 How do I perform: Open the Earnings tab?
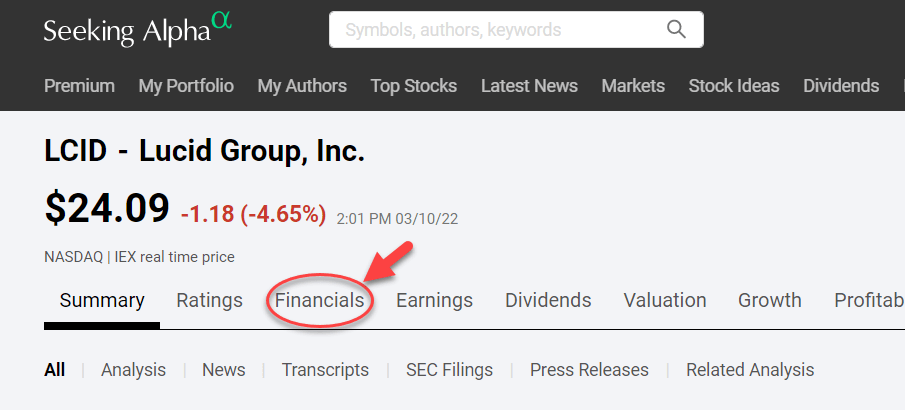pyautogui.click(x=434, y=300)
